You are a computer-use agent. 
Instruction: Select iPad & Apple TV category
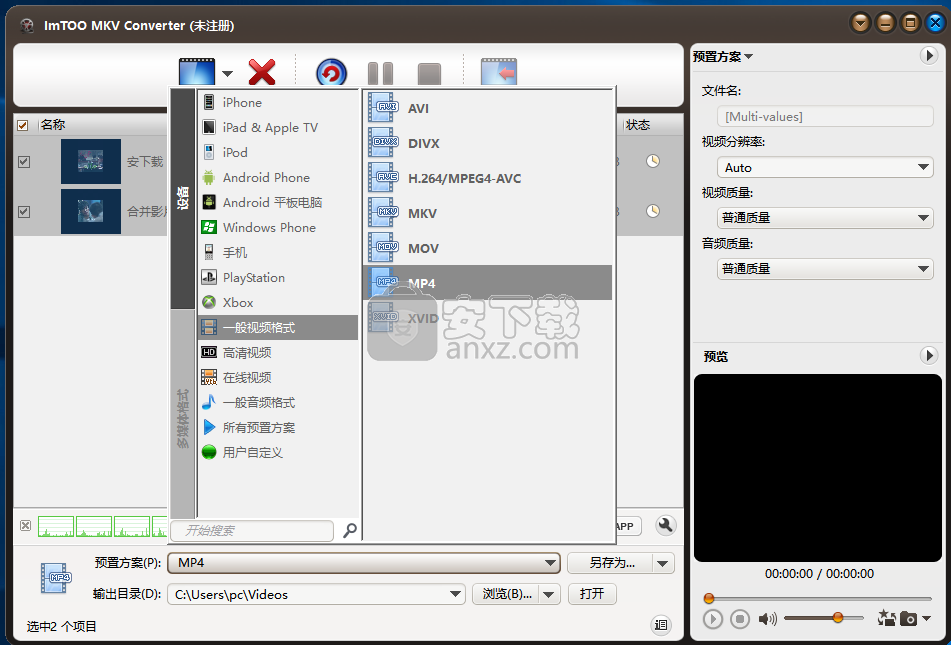(278, 127)
